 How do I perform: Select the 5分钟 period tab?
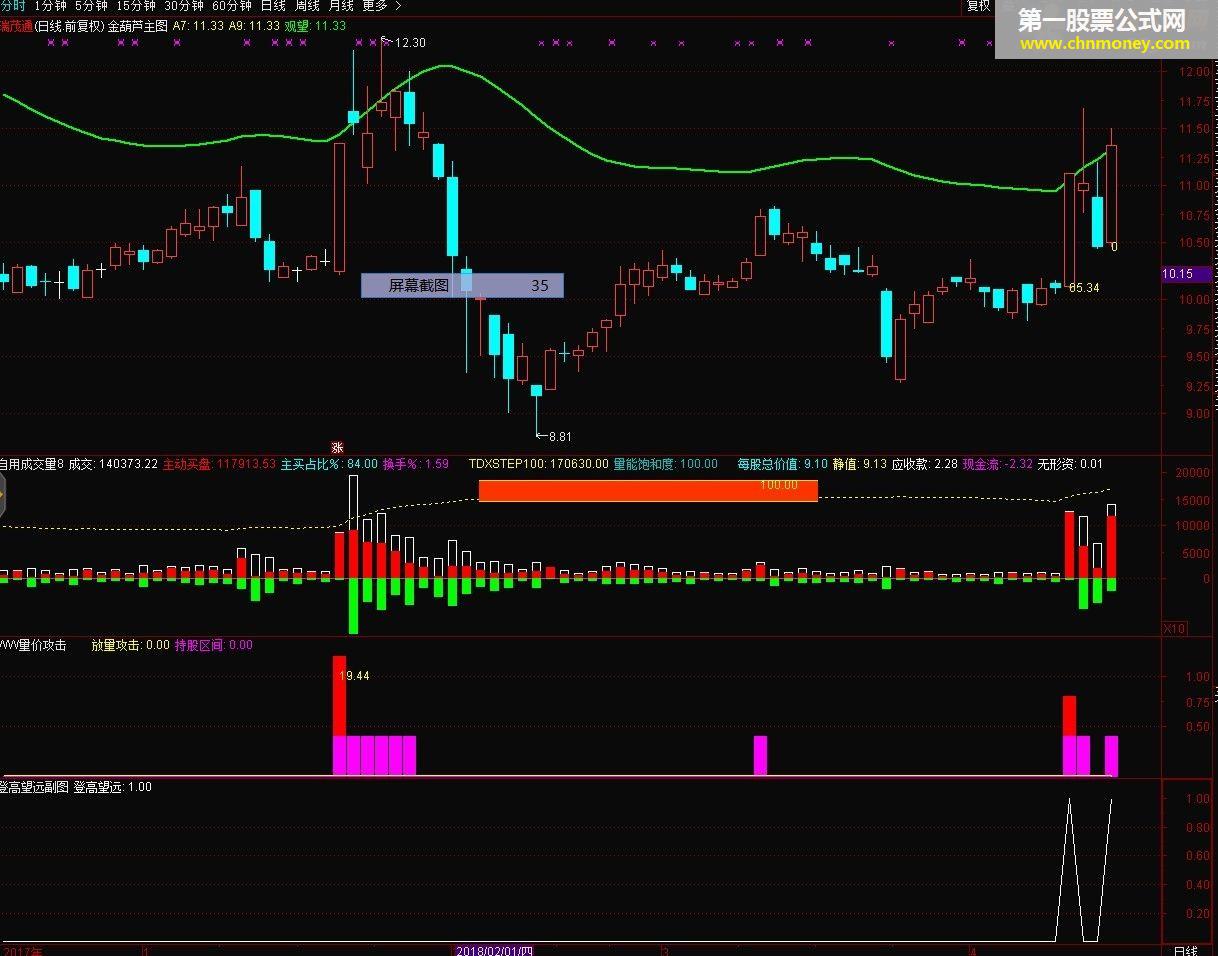[91, 6]
